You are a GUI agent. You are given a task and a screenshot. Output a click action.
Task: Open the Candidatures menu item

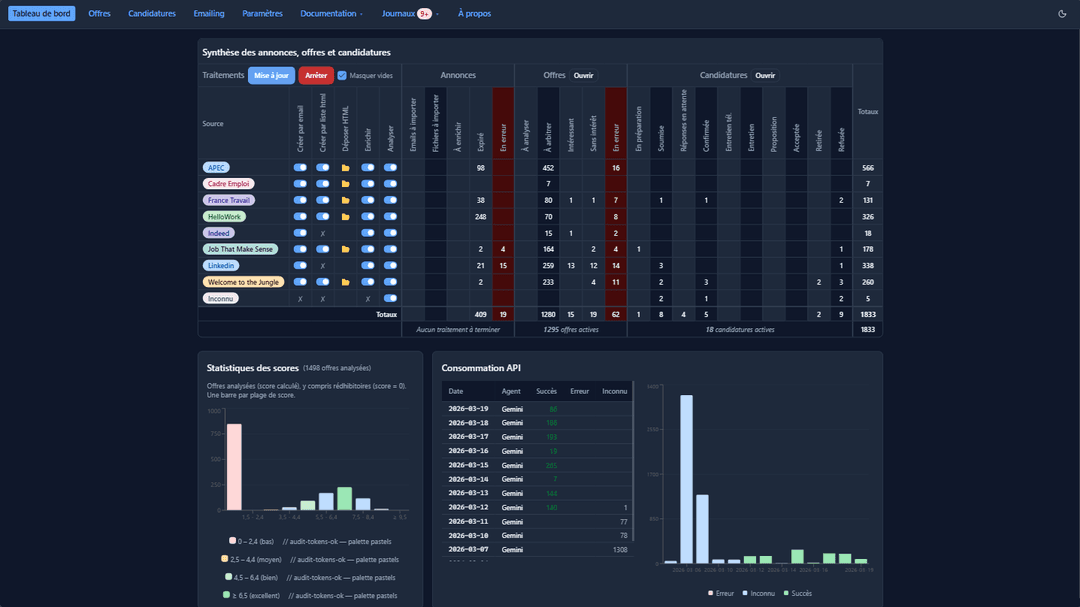click(x=152, y=14)
